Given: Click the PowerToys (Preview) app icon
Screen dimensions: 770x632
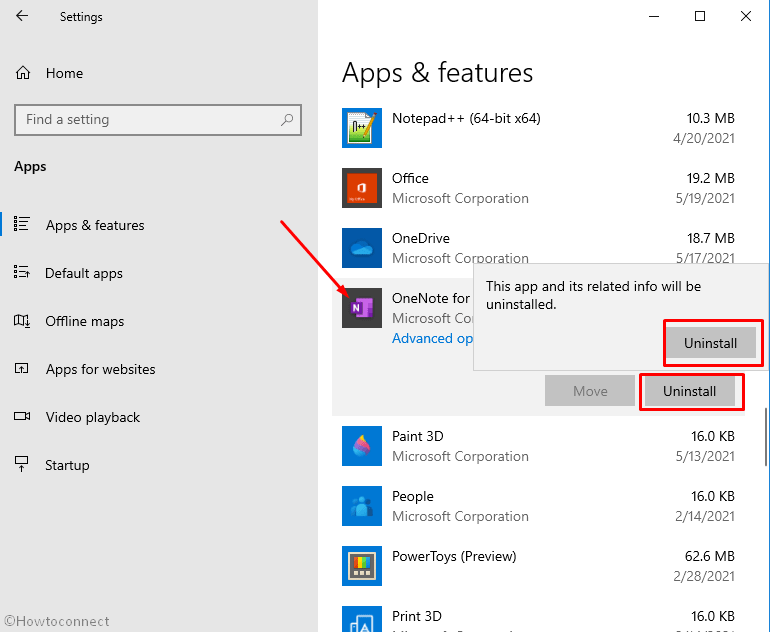Looking at the screenshot, I should (362, 566).
